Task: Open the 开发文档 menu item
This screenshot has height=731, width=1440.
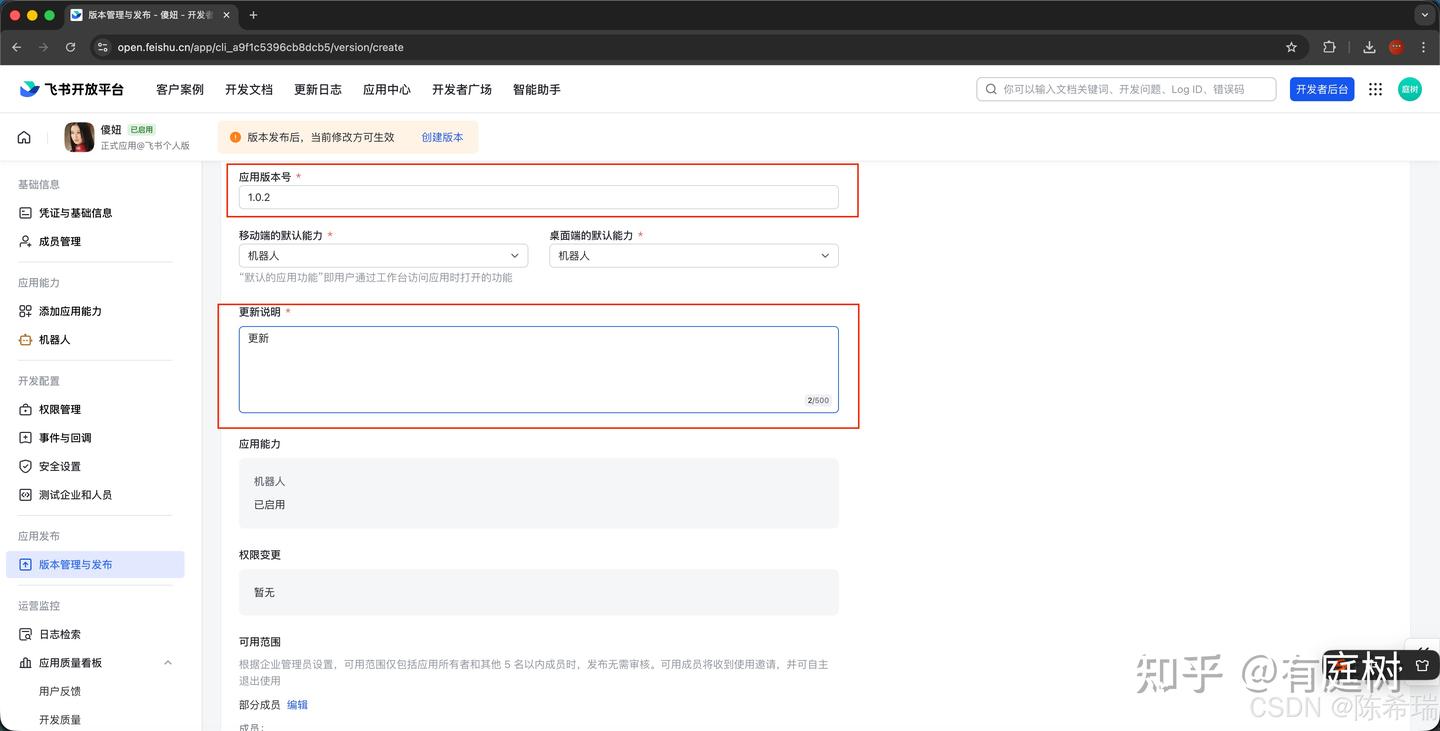Action: coord(248,89)
